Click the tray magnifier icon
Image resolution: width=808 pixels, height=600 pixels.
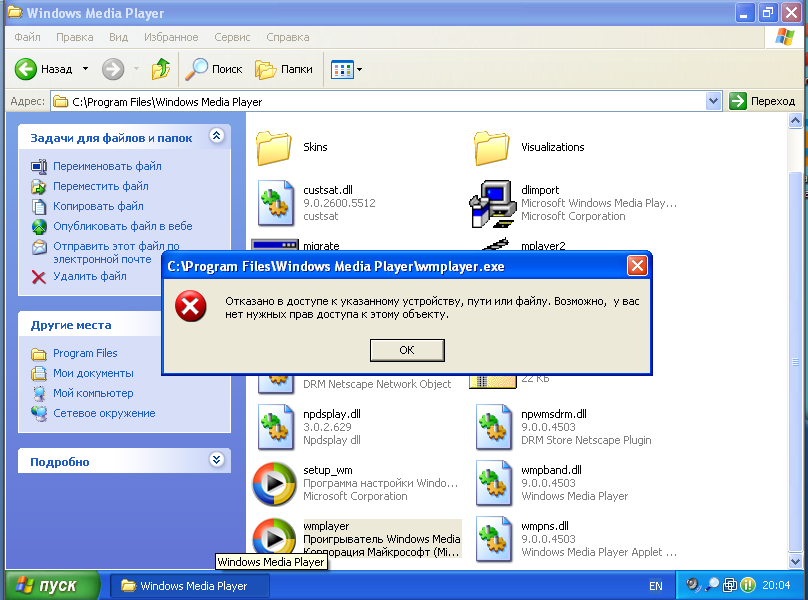[x=712, y=585]
